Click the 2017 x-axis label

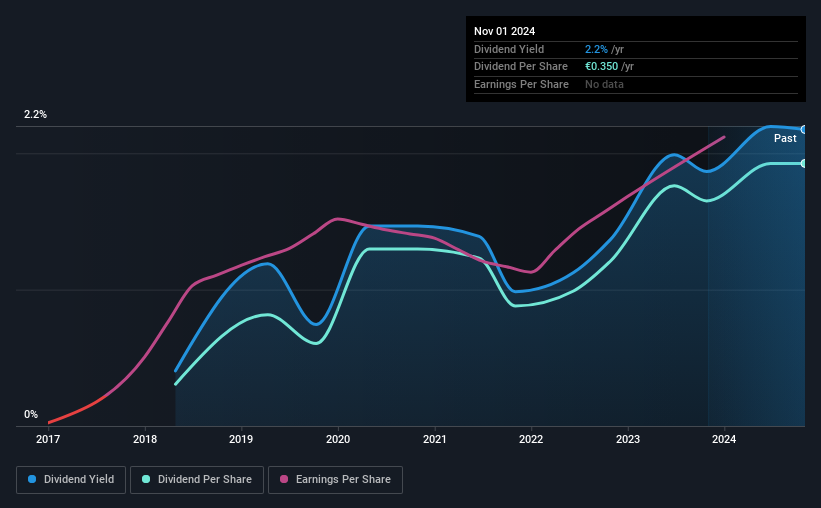click(x=48, y=439)
